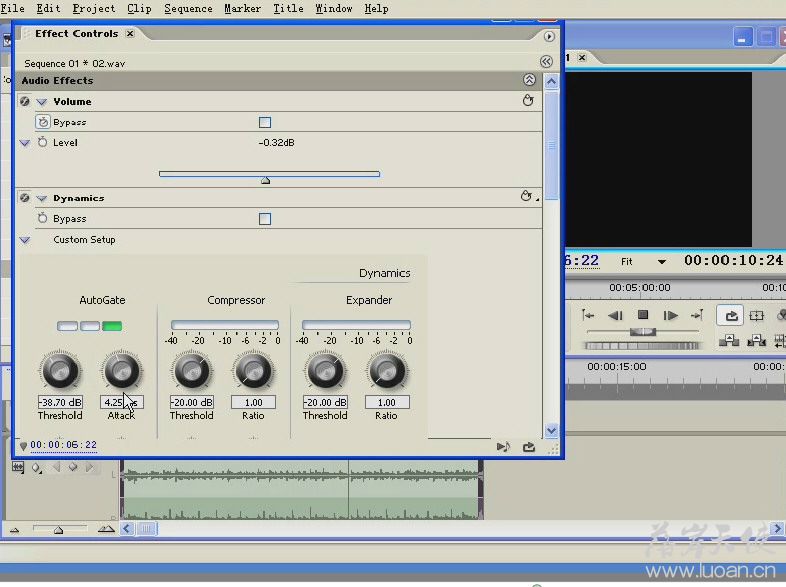The width and height of the screenshot is (786, 587).
Task: Open the Project menu
Action: (x=94, y=9)
